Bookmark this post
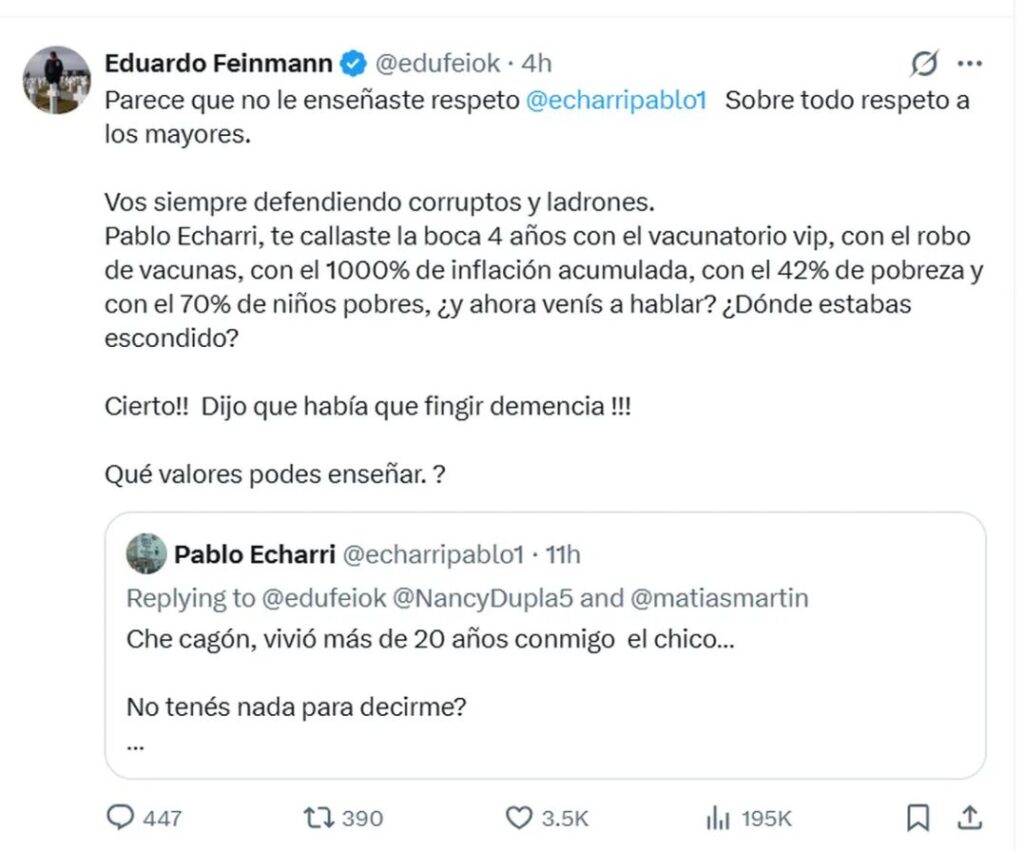1024x851 pixels. click(917, 818)
